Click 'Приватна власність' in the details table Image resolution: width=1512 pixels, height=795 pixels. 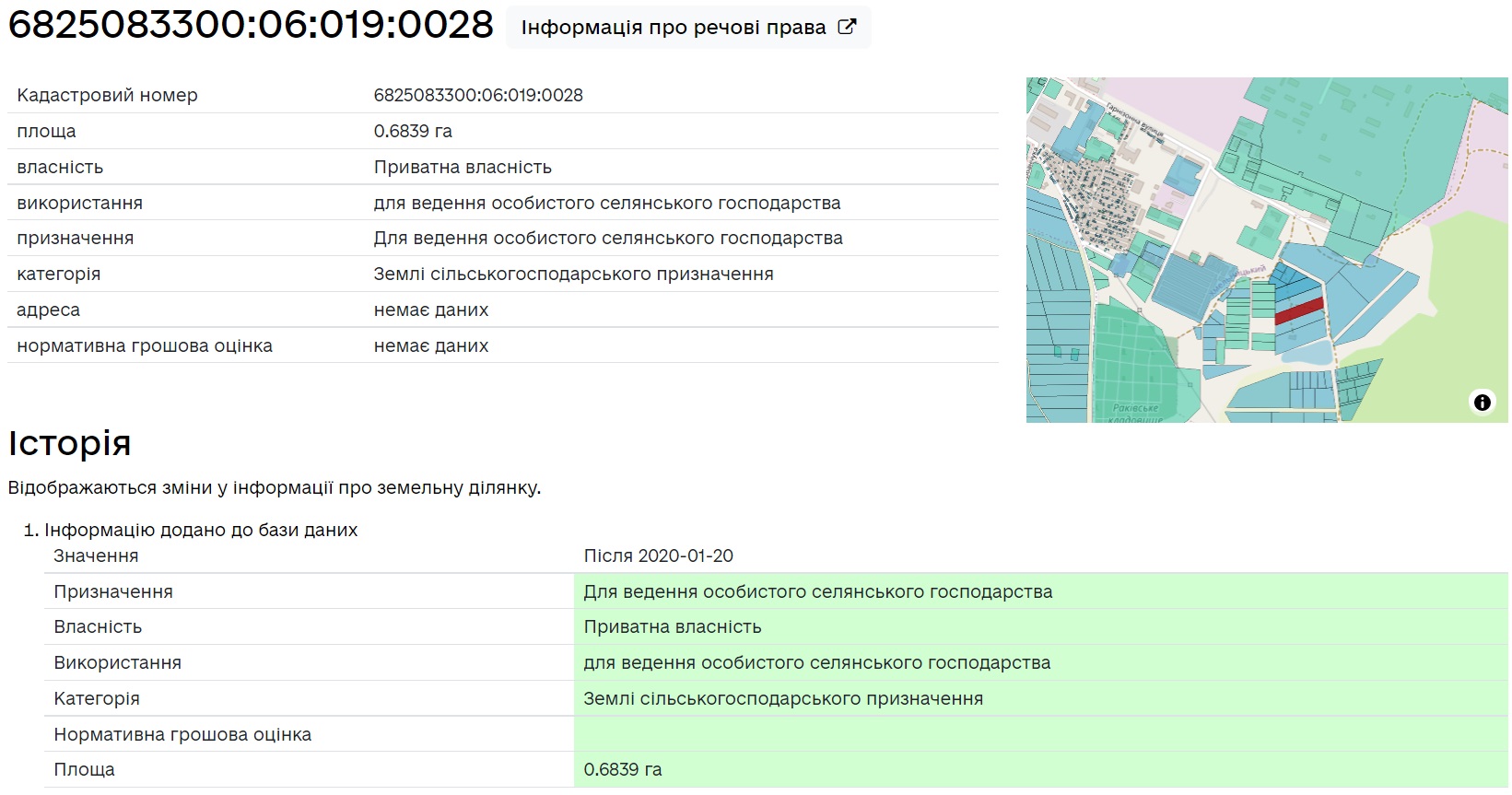click(x=463, y=167)
